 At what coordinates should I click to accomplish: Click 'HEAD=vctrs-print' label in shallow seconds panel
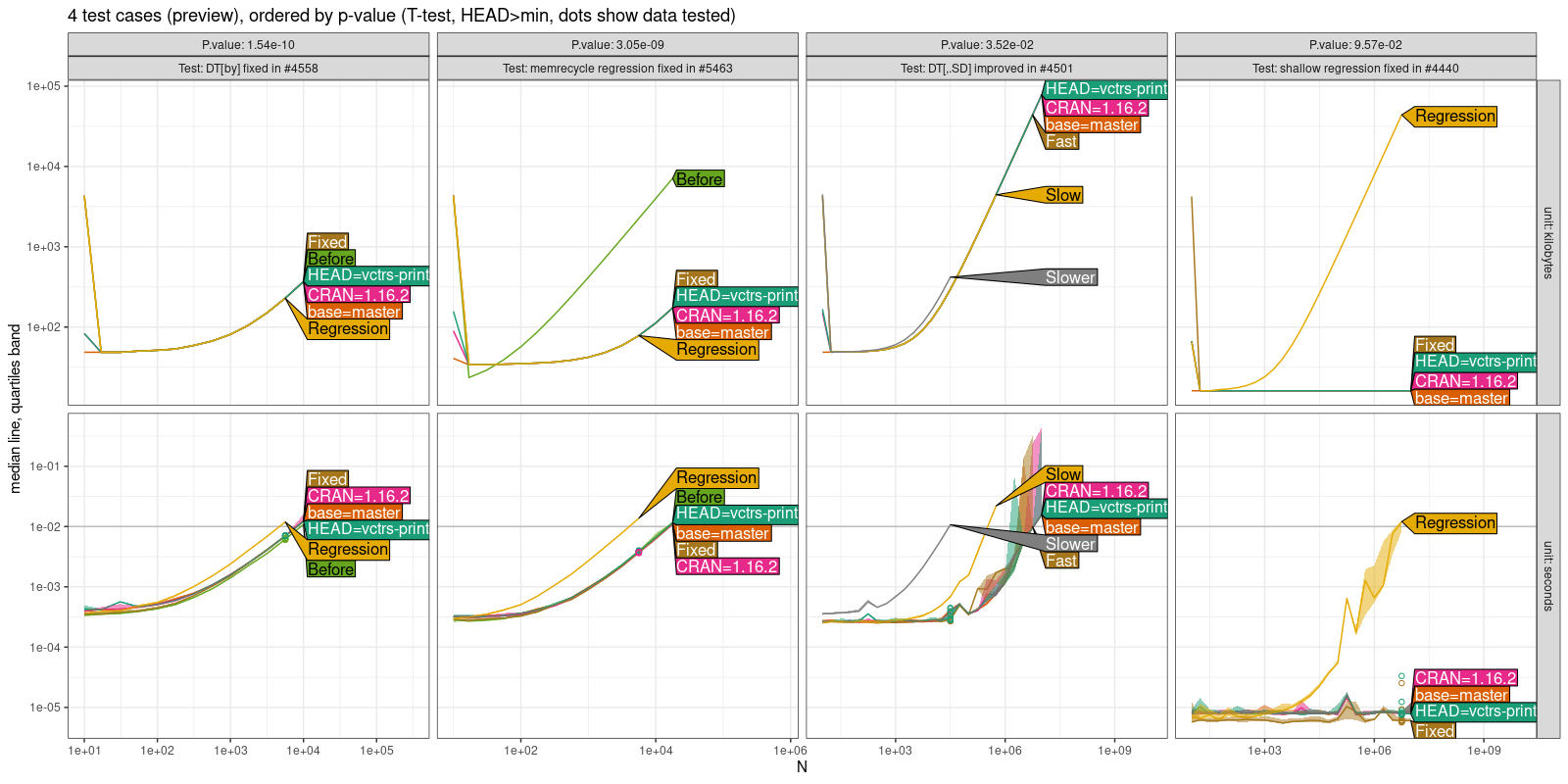pos(1476,711)
